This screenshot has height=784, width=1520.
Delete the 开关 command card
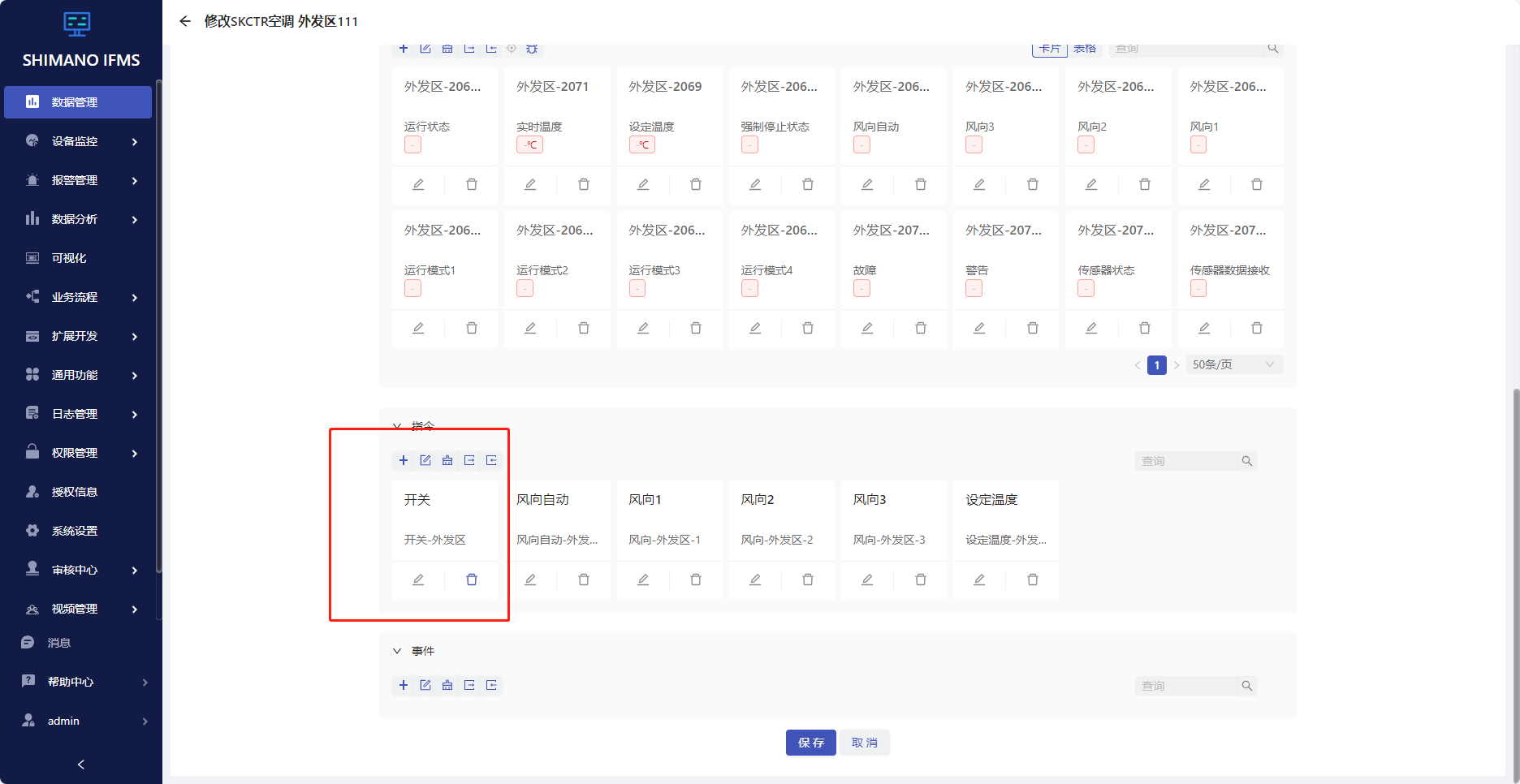tap(472, 579)
